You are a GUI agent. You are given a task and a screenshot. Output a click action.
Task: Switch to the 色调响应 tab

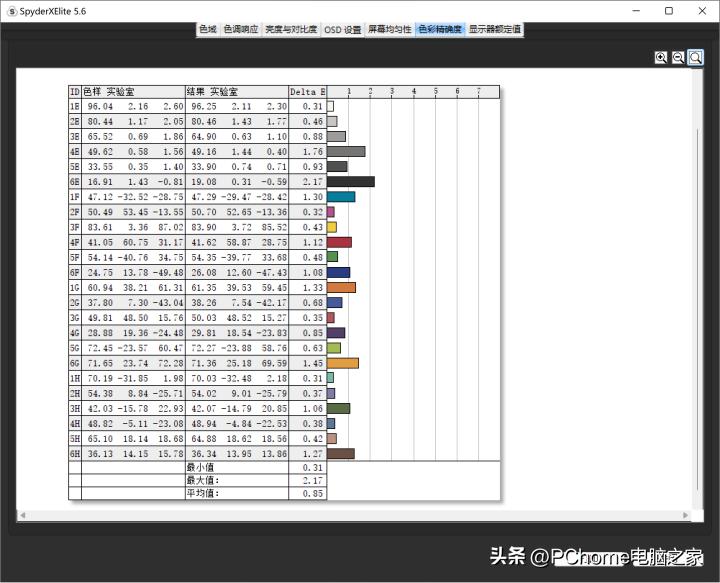point(241,29)
